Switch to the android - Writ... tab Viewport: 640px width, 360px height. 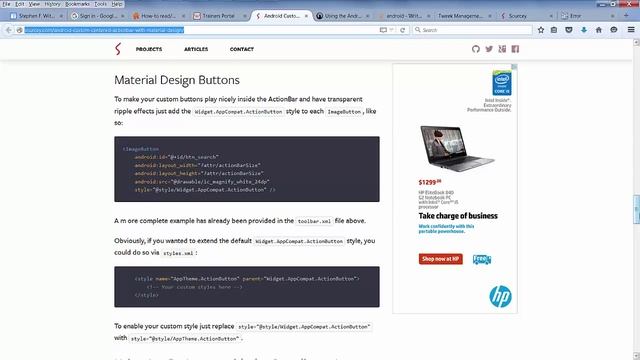click(x=403, y=16)
